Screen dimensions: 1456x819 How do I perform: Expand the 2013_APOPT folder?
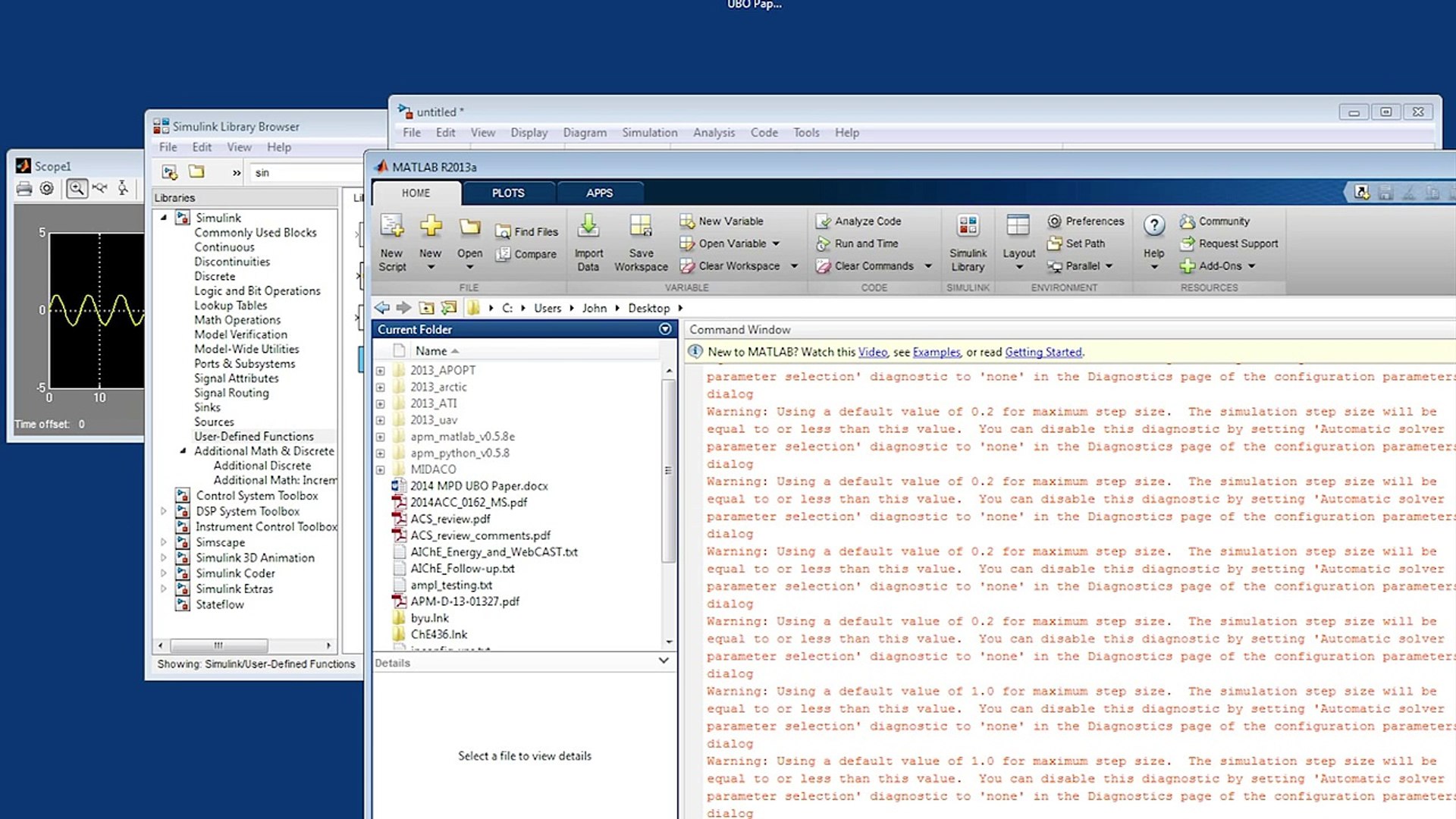(x=381, y=371)
